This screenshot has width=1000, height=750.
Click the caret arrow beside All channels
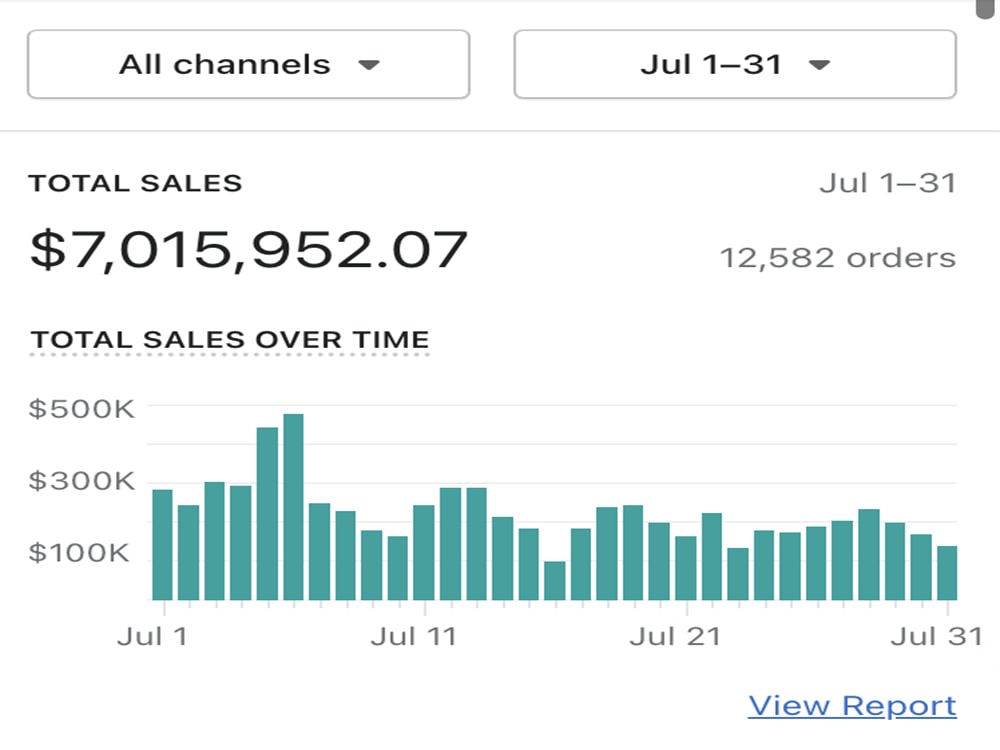click(369, 64)
